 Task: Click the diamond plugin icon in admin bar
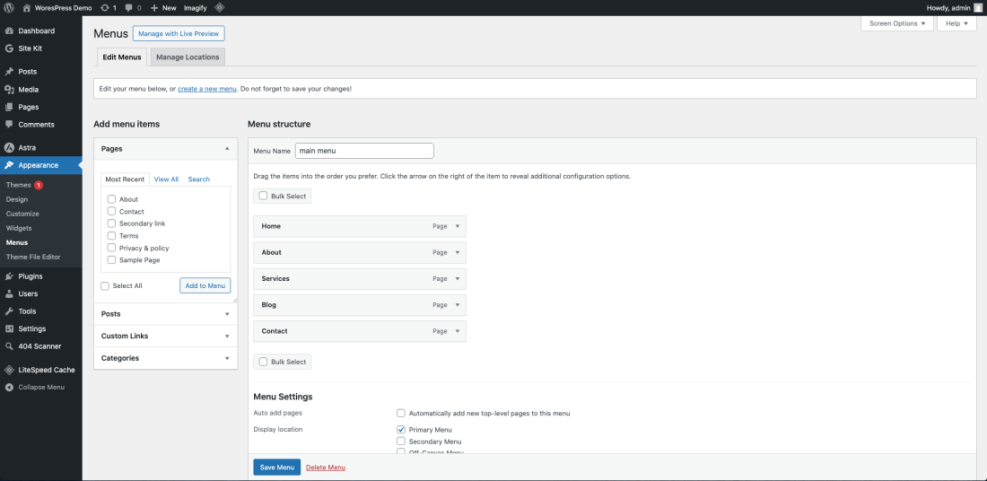point(219,8)
